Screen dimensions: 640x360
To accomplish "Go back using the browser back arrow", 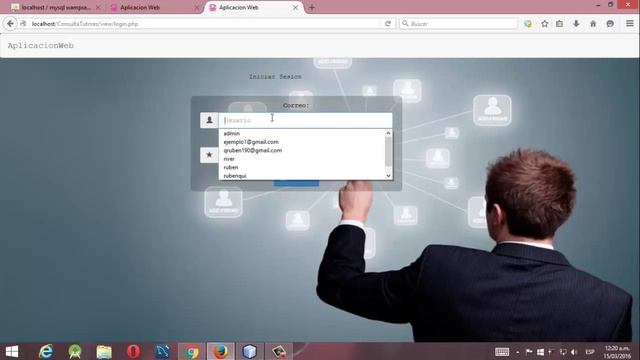I will [10, 24].
